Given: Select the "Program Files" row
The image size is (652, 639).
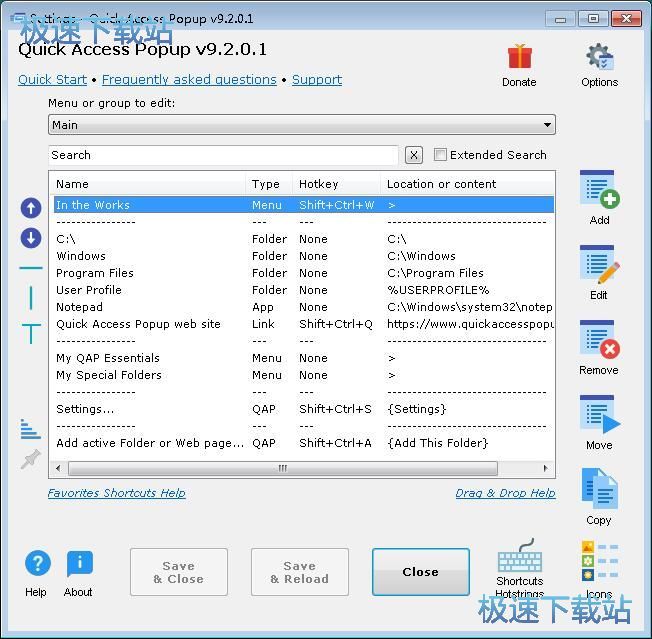Looking at the screenshot, I should pyautogui.click(x=304, y=273).
